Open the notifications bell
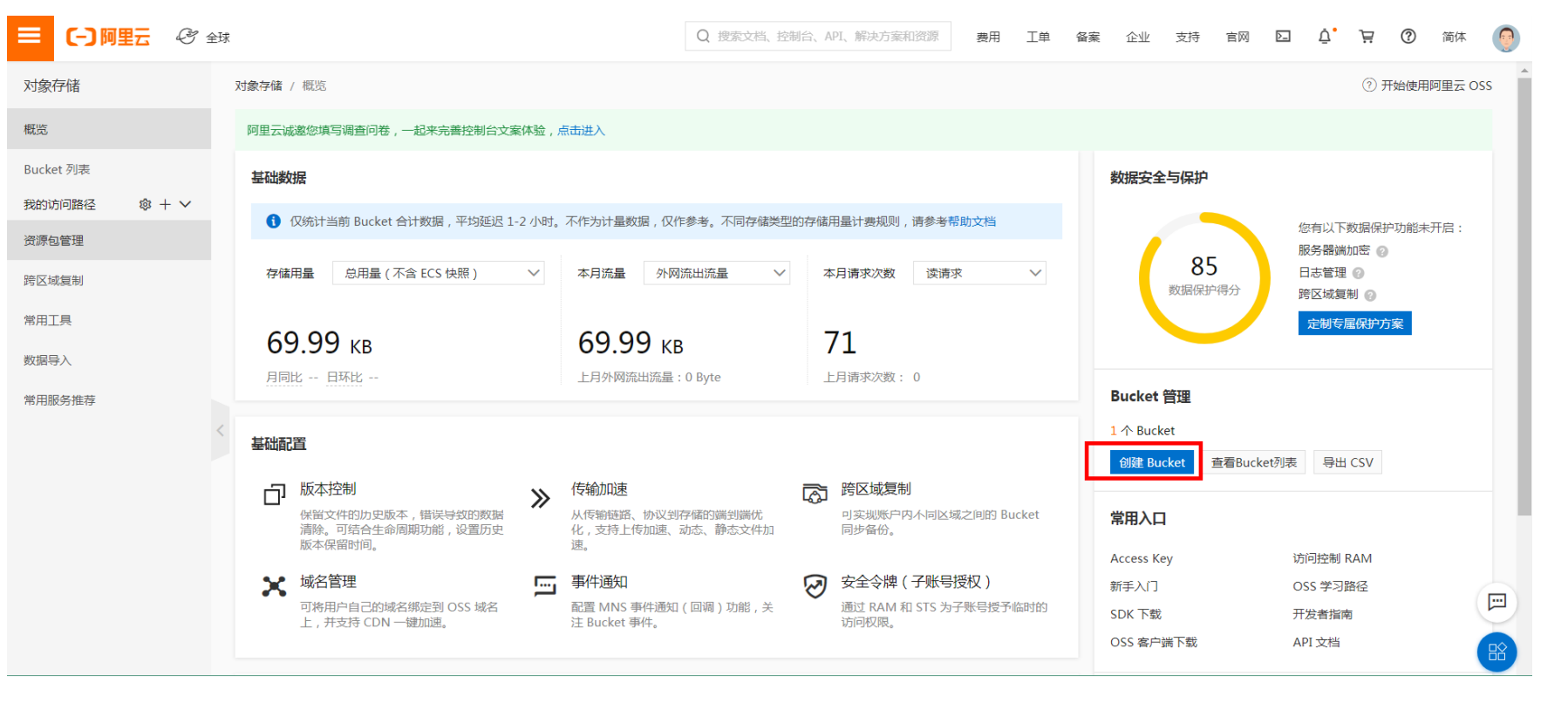Image resolution: width=1568 pixels, height=710 pixels. (x=1325, y=37)
